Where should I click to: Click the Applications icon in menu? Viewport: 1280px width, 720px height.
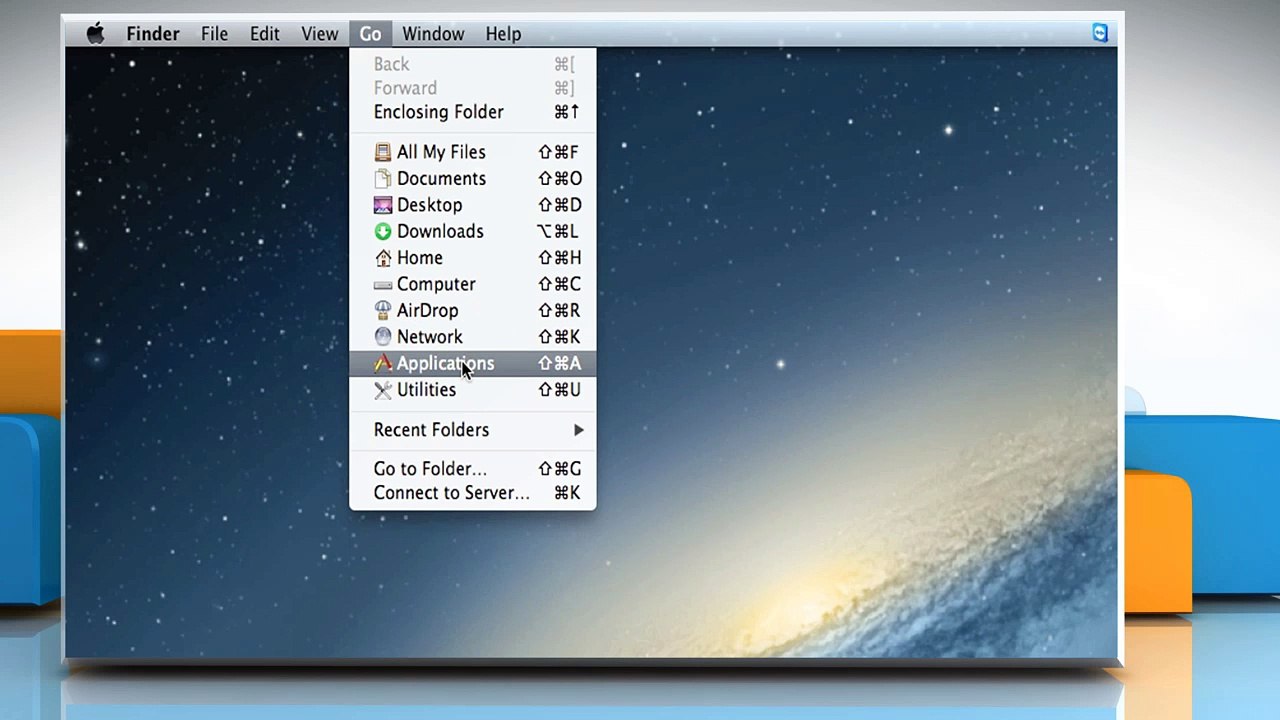(383, 364)
